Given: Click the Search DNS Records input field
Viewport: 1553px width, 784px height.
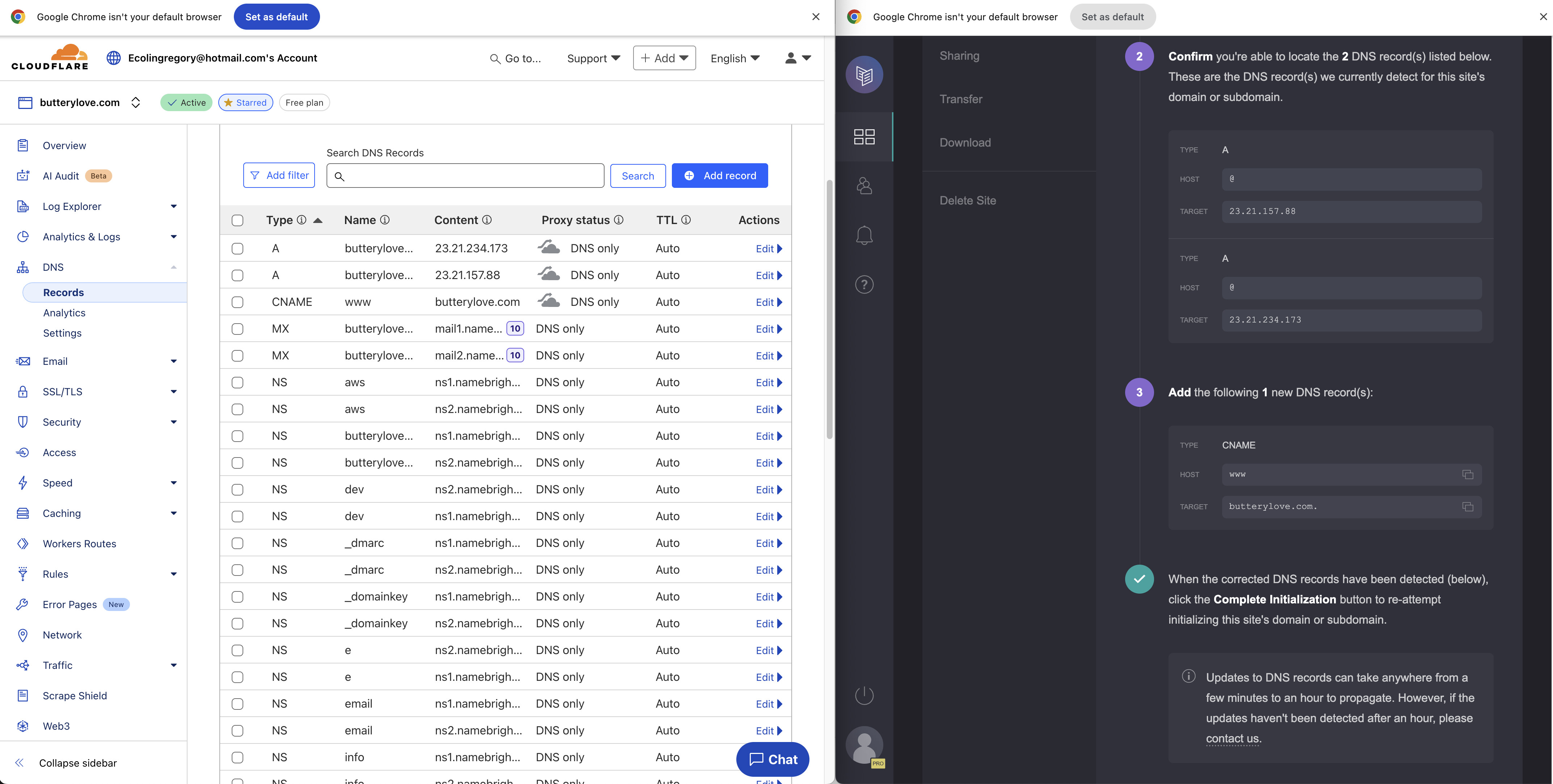Looking at the screenshot, I should point(465,175).
